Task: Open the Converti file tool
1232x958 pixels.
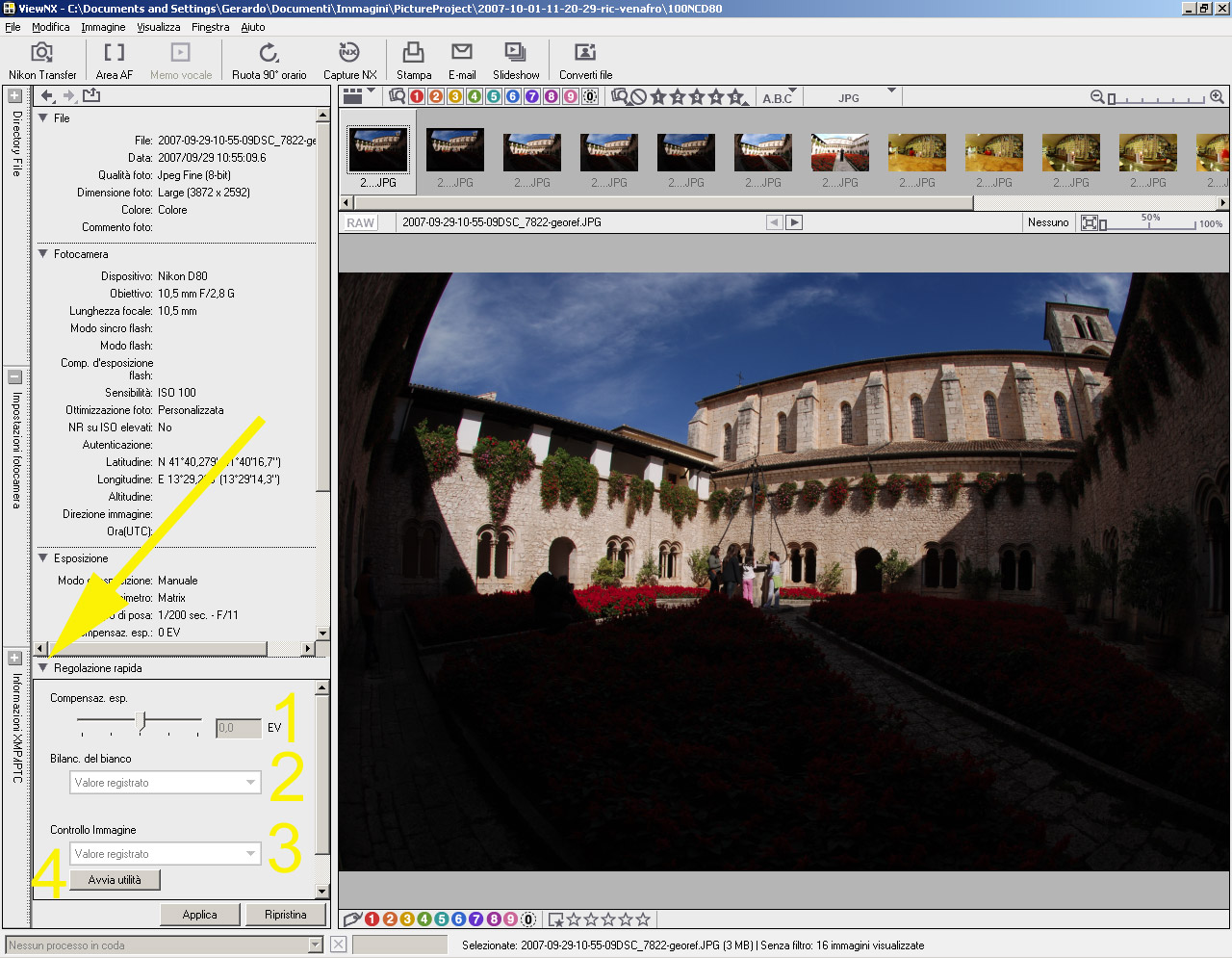Action: (x=585, y=60)
